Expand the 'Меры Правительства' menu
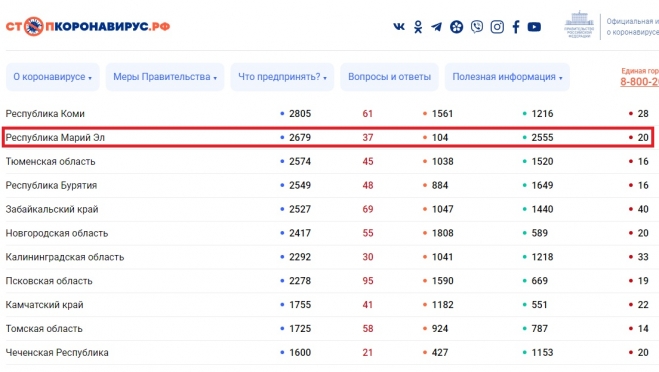The width and height of the screenshot is (659, 372). click(165, 77)
